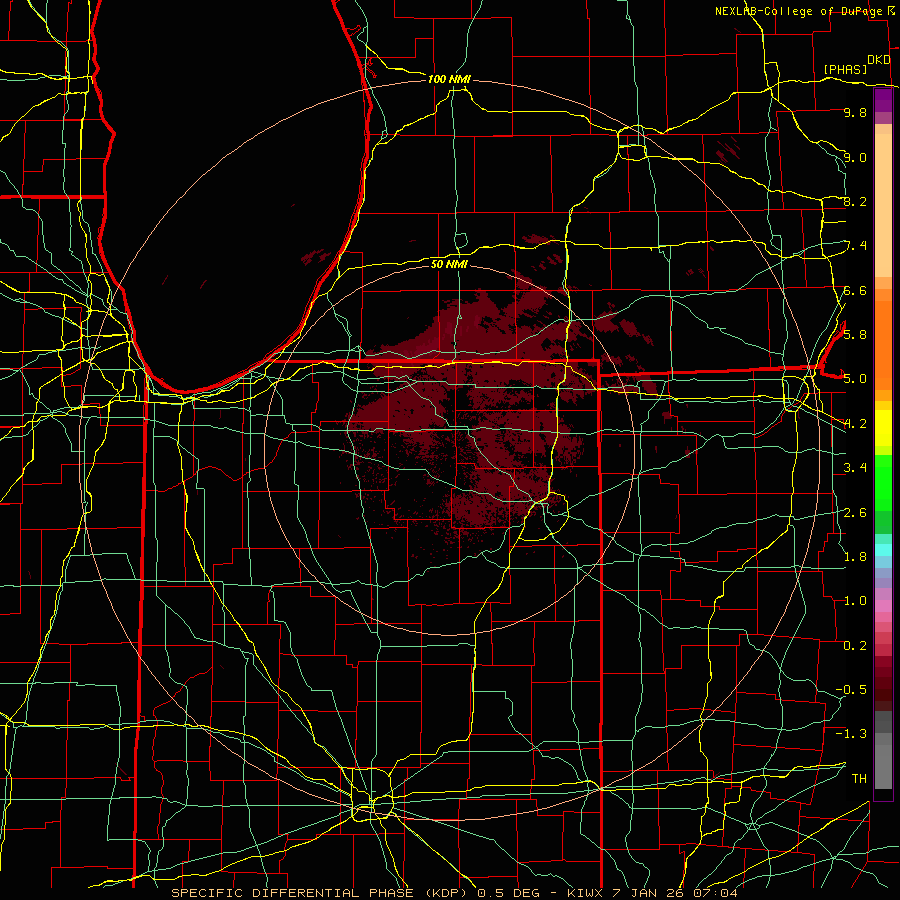The width and height of the screenshot is (900, 900).
Task: Click the 8.2 value on color scale
Action: pyautogui.click(x=855, y=201)
